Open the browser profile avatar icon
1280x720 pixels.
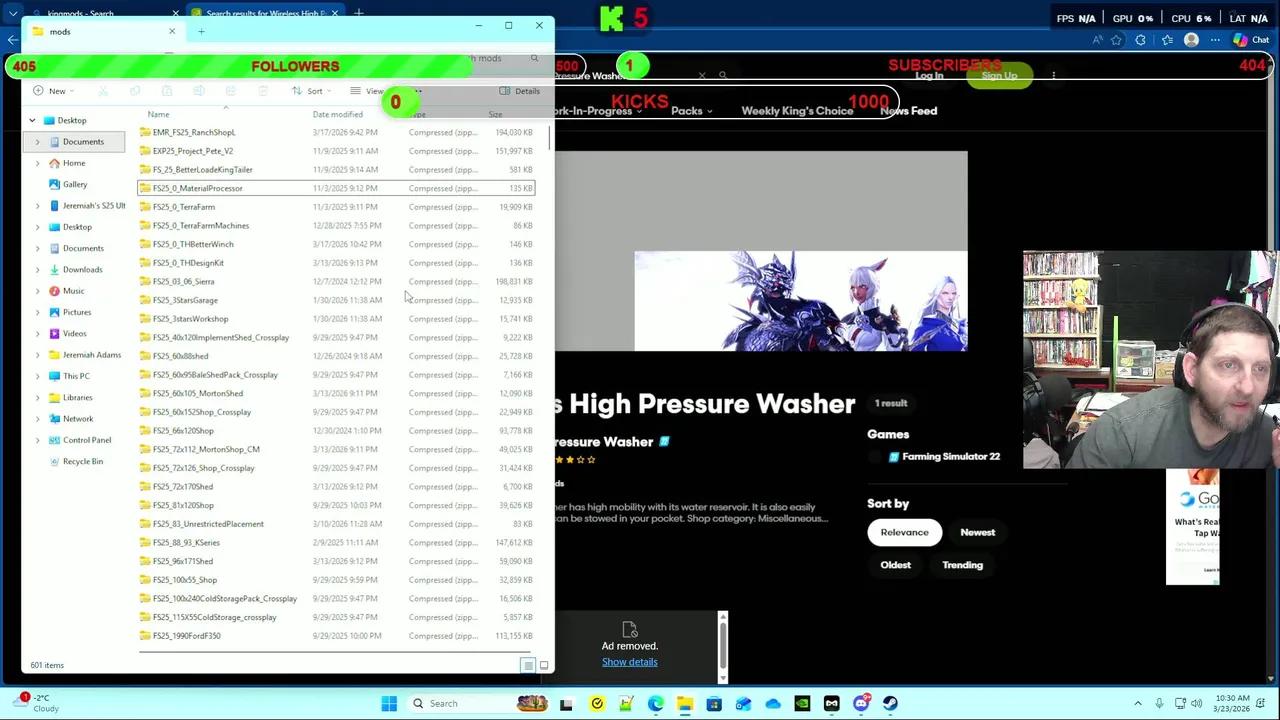coord(1191,40)
